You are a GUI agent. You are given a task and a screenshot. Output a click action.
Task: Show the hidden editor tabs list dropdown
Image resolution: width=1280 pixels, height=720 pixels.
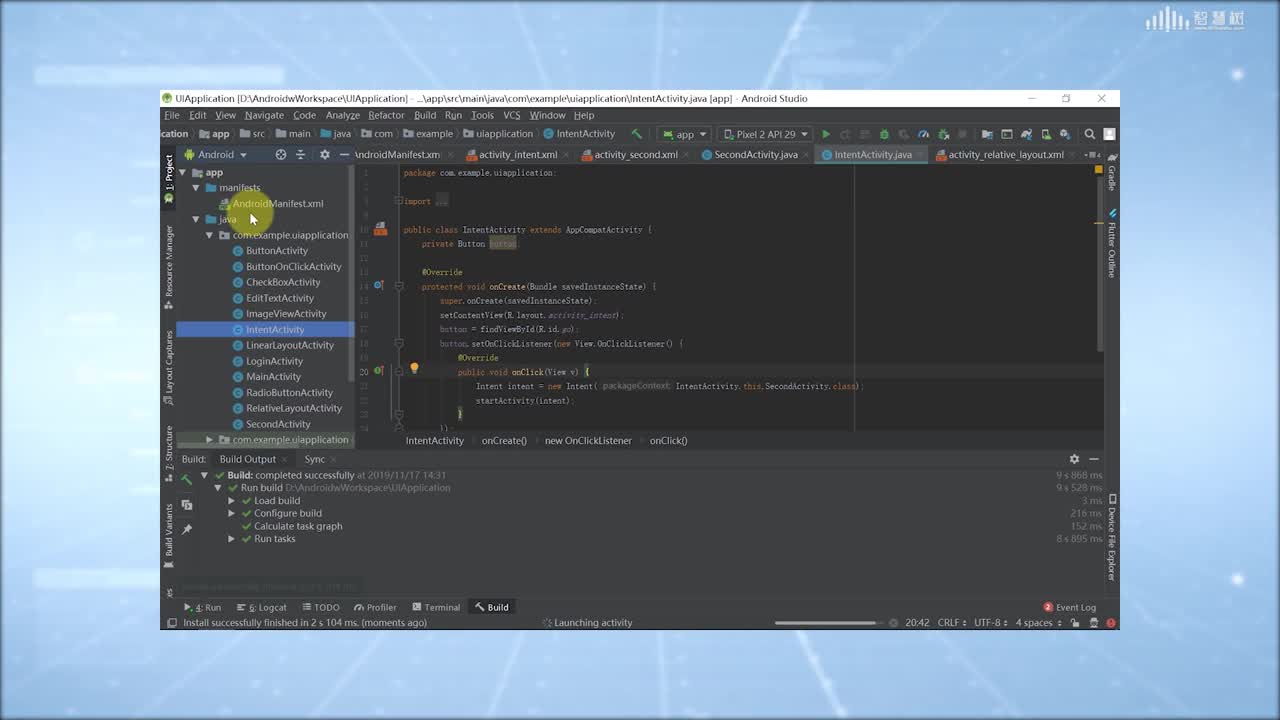coord(1093,155)
